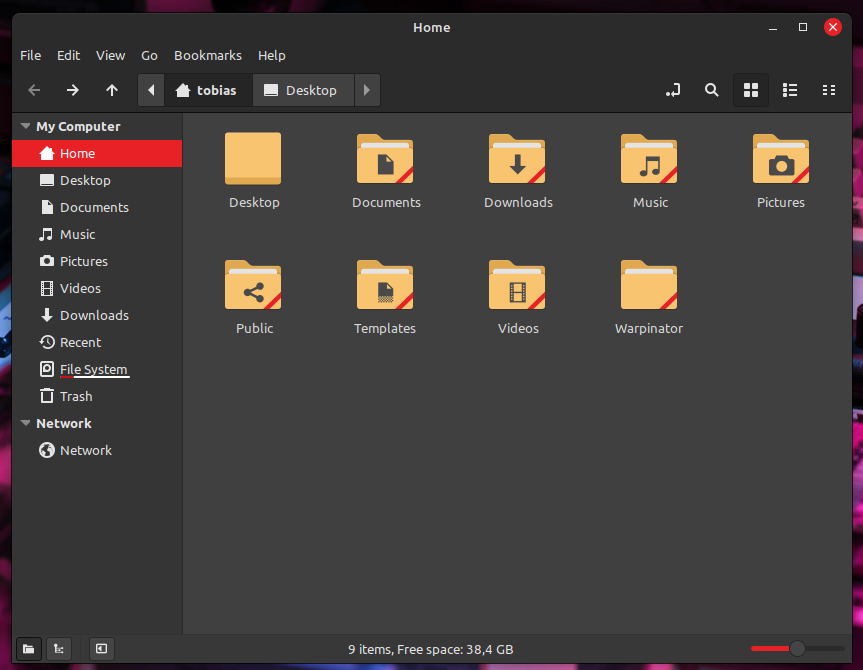Open the Help menu

click(x=271, y=56)
